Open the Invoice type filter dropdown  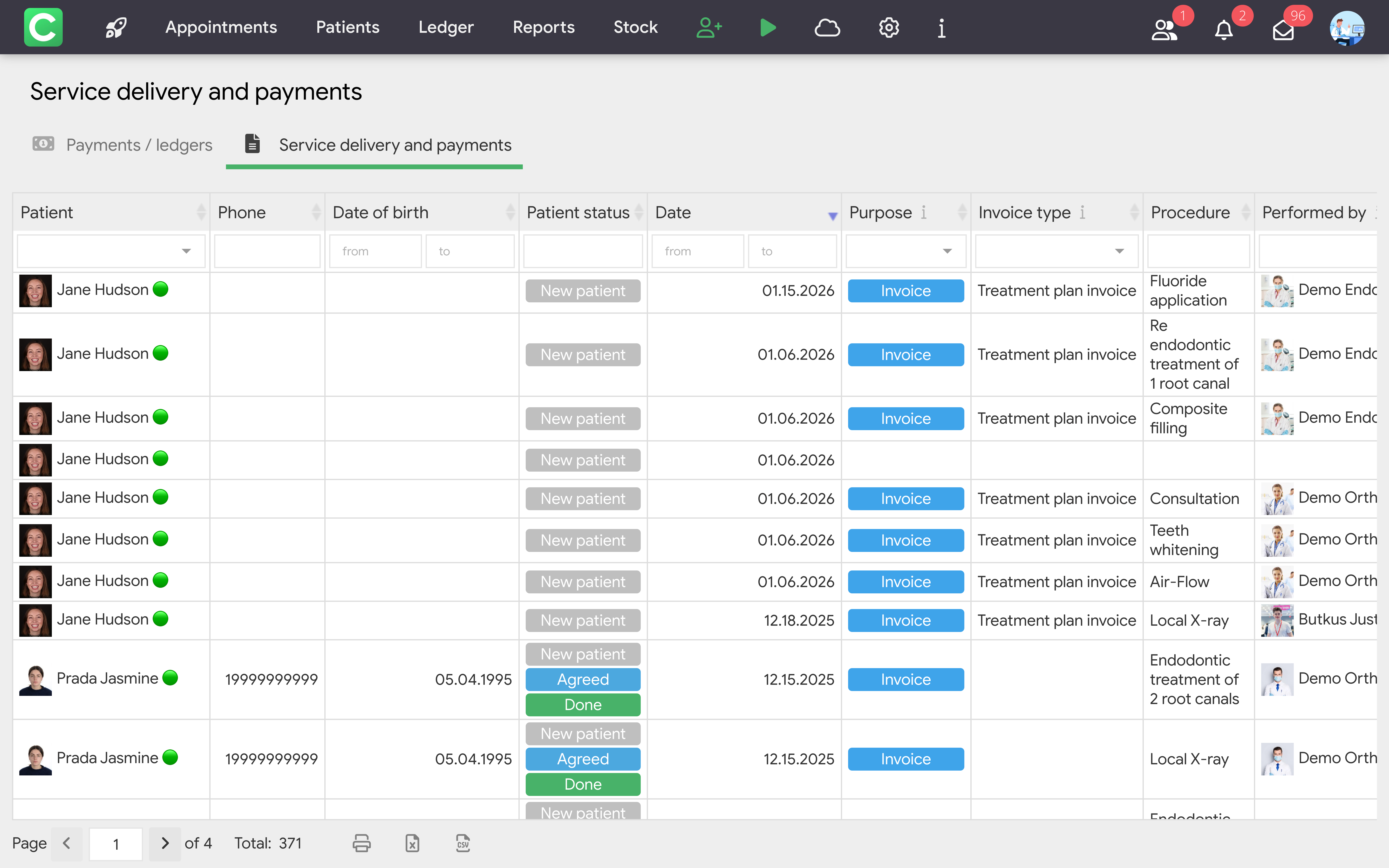1119,251
